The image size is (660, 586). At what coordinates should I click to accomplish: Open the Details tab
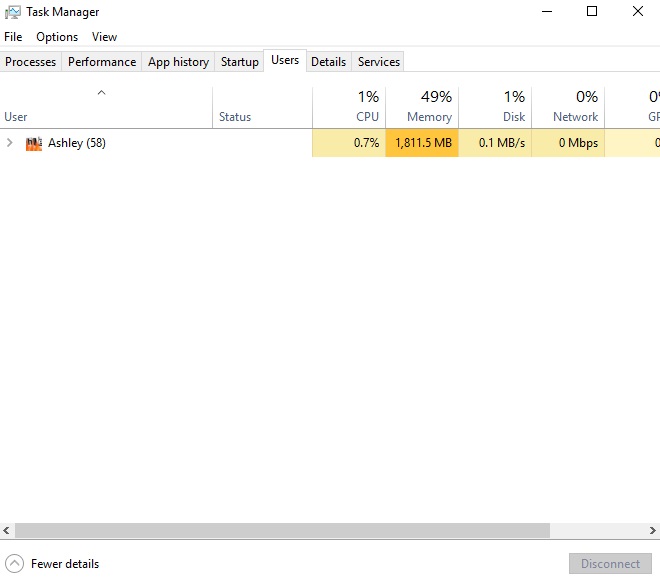[328, 62]
